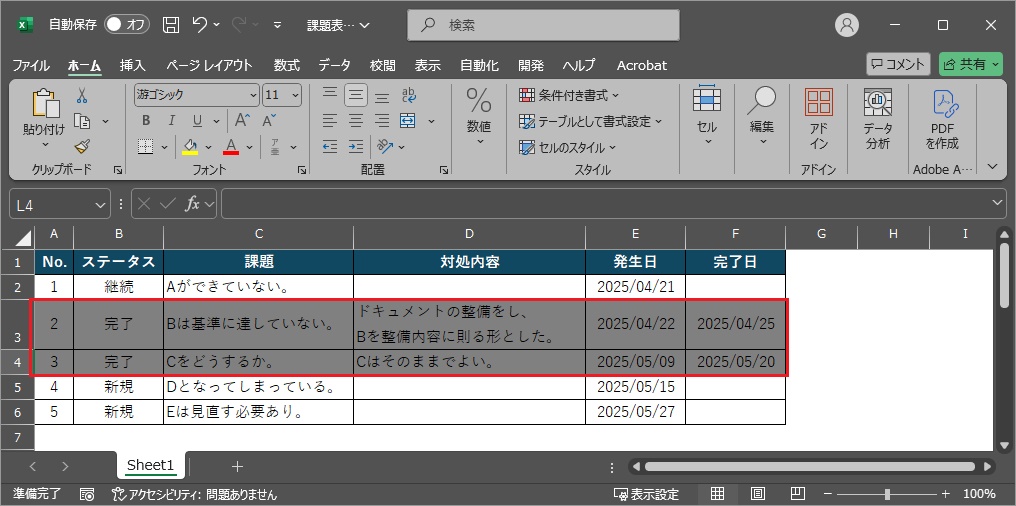Toggle Bold formatting
This screenshot has width=1016, height=506.
click(x=145, y=121)
